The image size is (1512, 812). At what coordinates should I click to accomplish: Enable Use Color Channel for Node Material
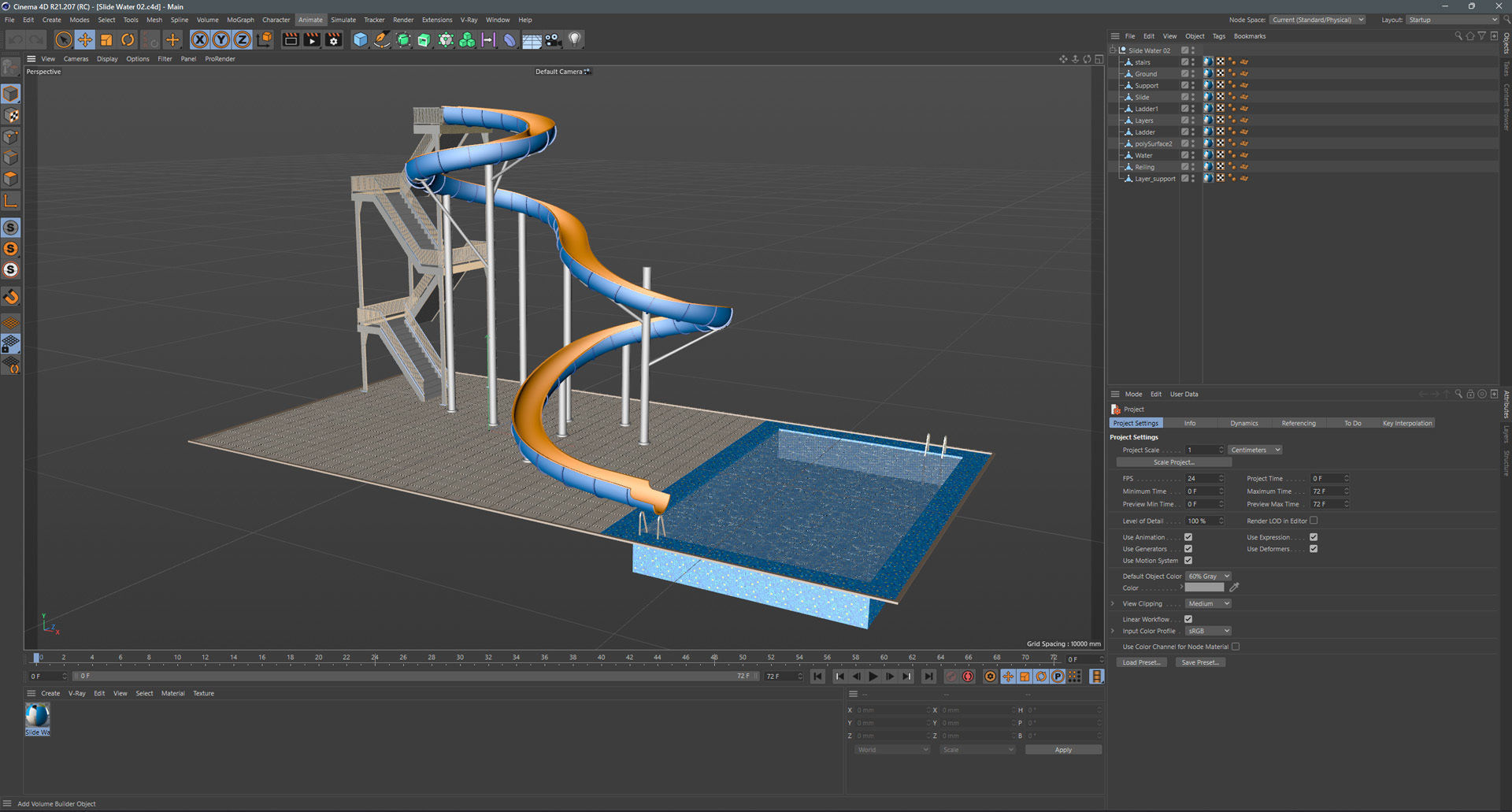coord(1236,647)
